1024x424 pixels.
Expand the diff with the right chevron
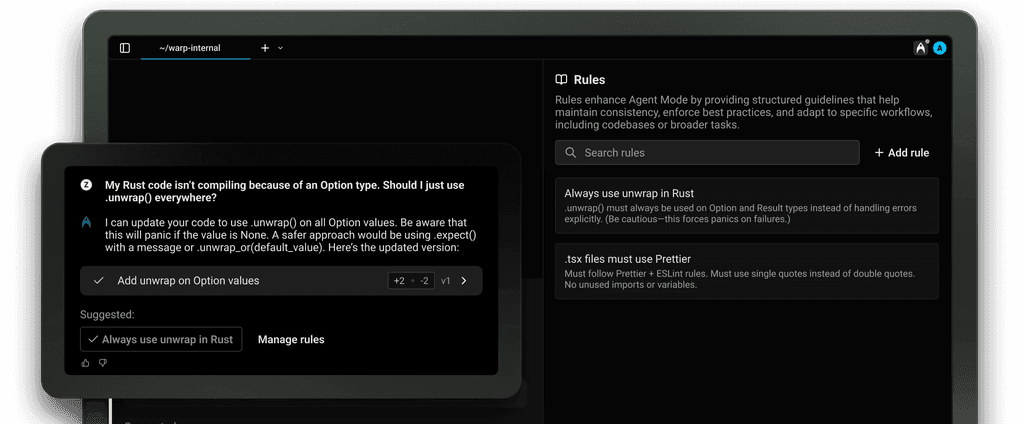click(464, 280)
